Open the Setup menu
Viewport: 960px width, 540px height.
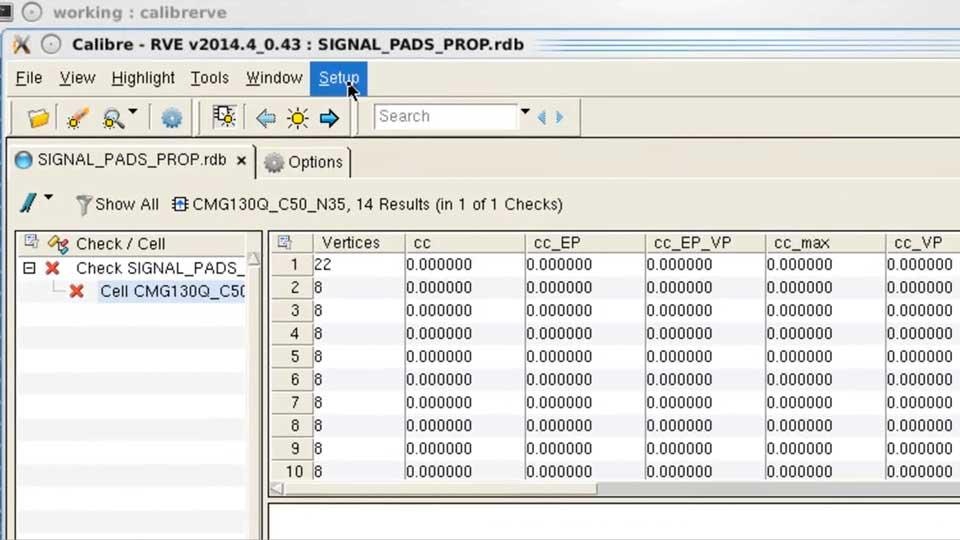pyautogui.click(x=339, y=78)
